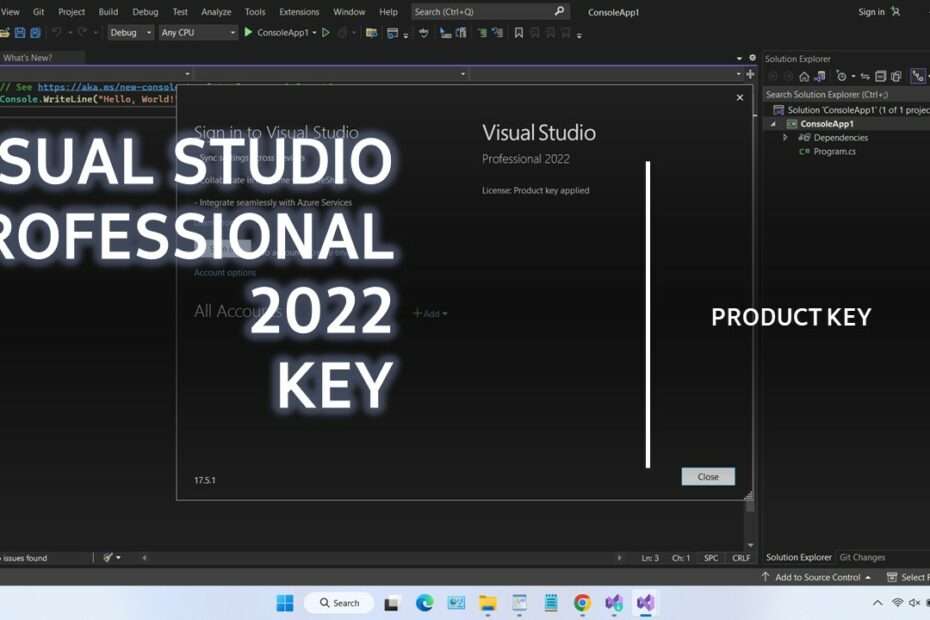Toggle the SPC indentation indicator
This screenshot has height=620, width=930.
click(711, 558)
